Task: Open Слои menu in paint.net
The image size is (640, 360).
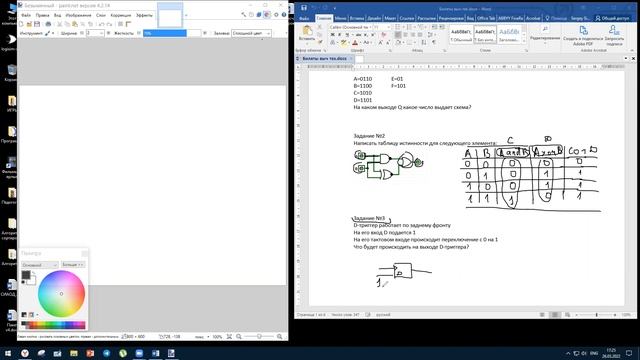Action: coord(101,15)
